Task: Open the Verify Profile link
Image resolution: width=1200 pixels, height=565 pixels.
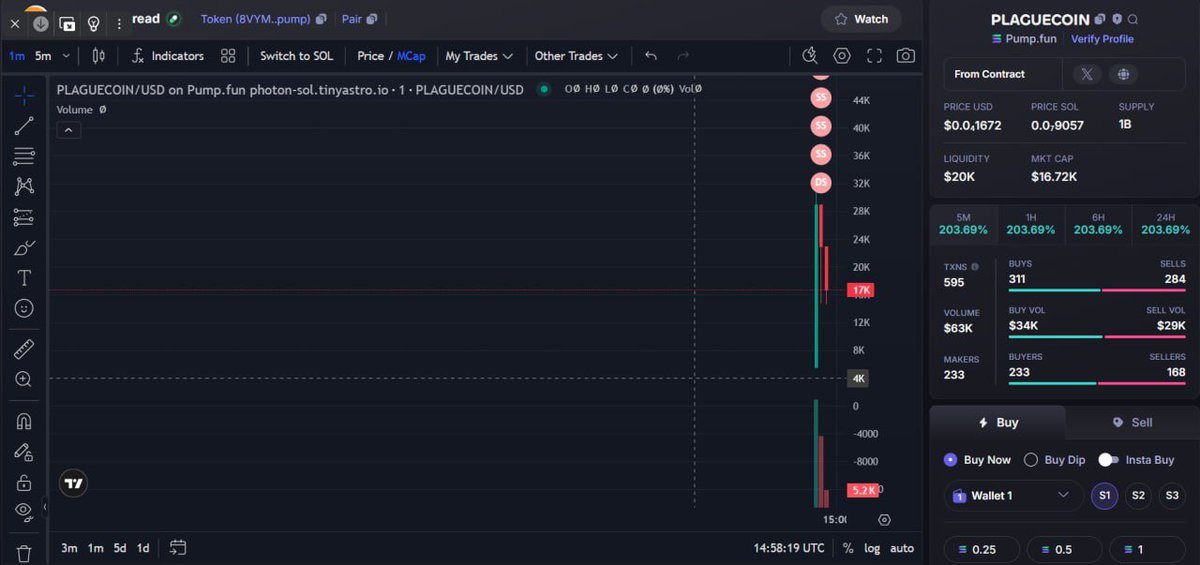Action: pos(1102,39)
